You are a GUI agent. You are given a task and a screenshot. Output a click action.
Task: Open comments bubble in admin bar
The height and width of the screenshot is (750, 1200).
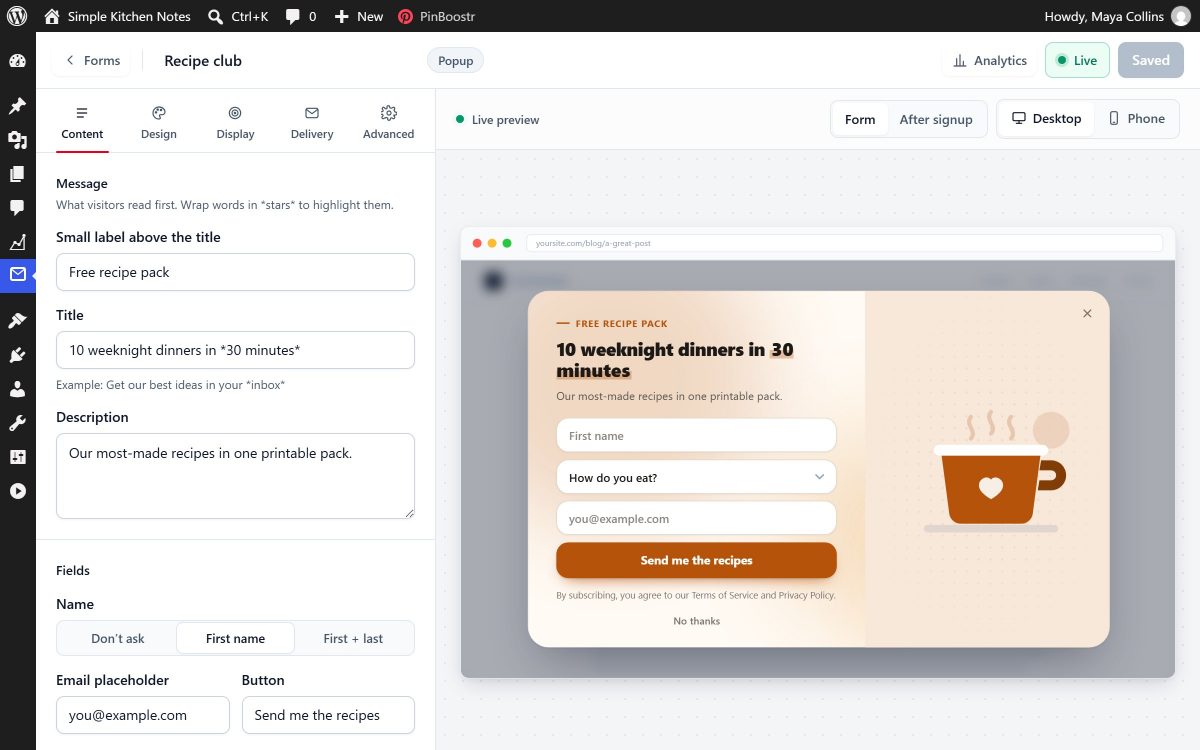tap(301, 16)
